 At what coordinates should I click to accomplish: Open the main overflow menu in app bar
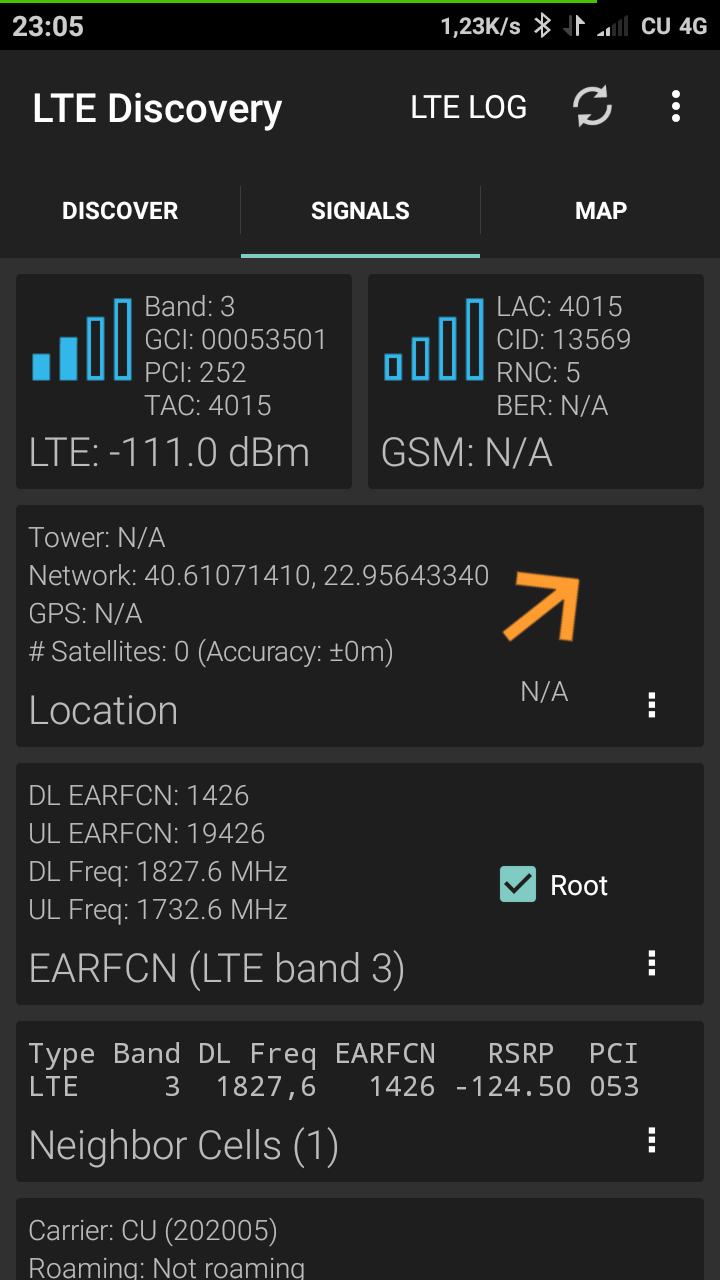676,107
